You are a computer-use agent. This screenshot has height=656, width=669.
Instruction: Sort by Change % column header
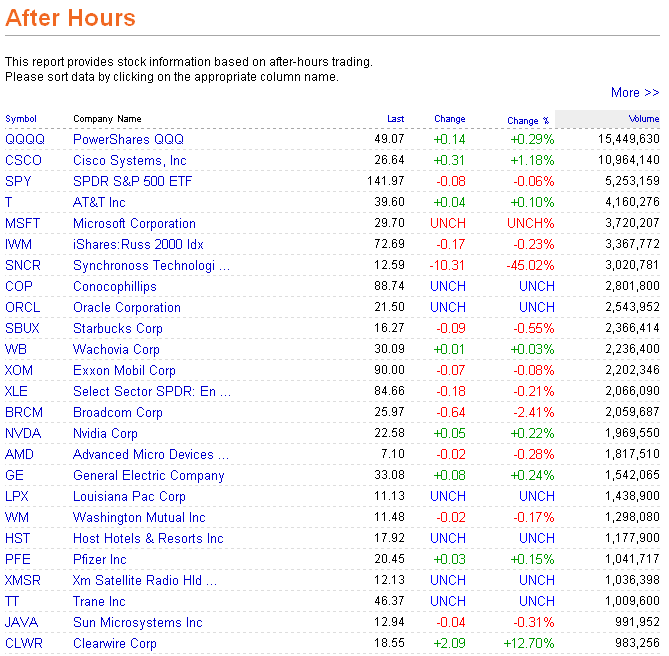click(x=528, y=121)
